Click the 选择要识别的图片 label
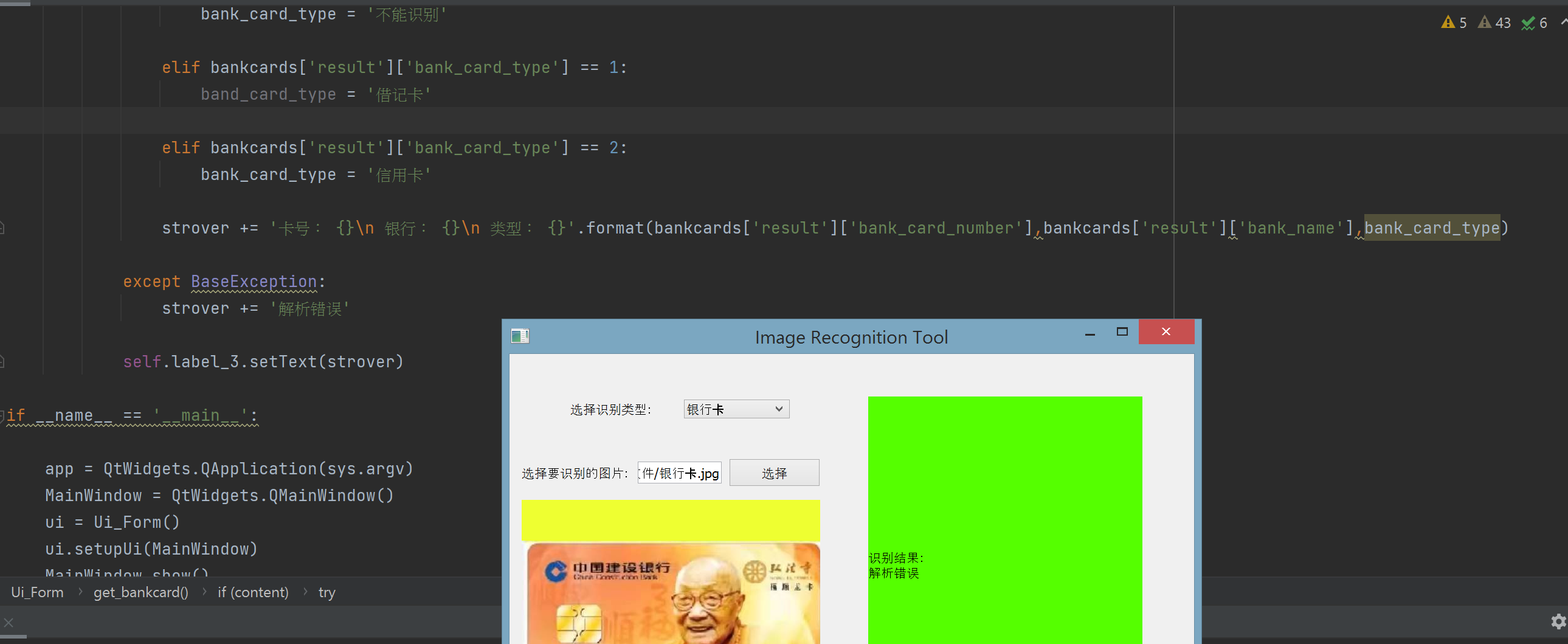 coord(575,474)
